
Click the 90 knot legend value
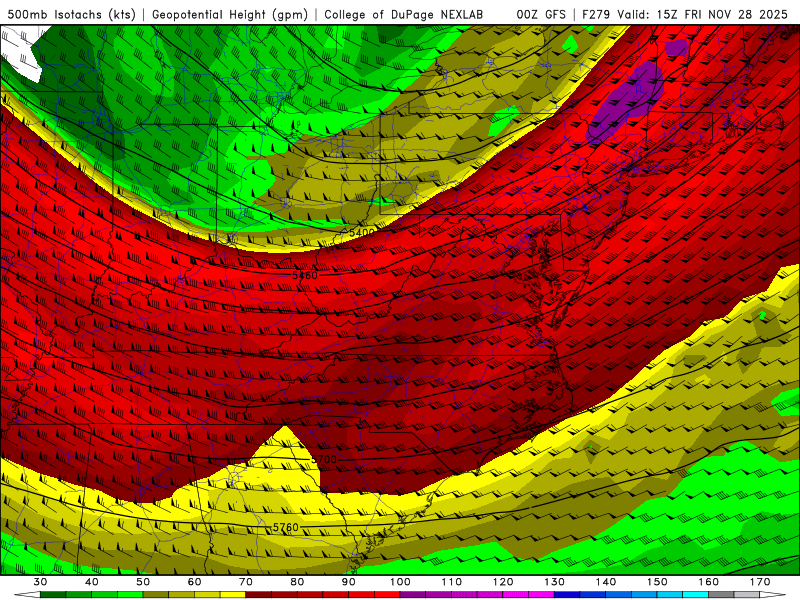pyautogui.click(x=349, y=582)
